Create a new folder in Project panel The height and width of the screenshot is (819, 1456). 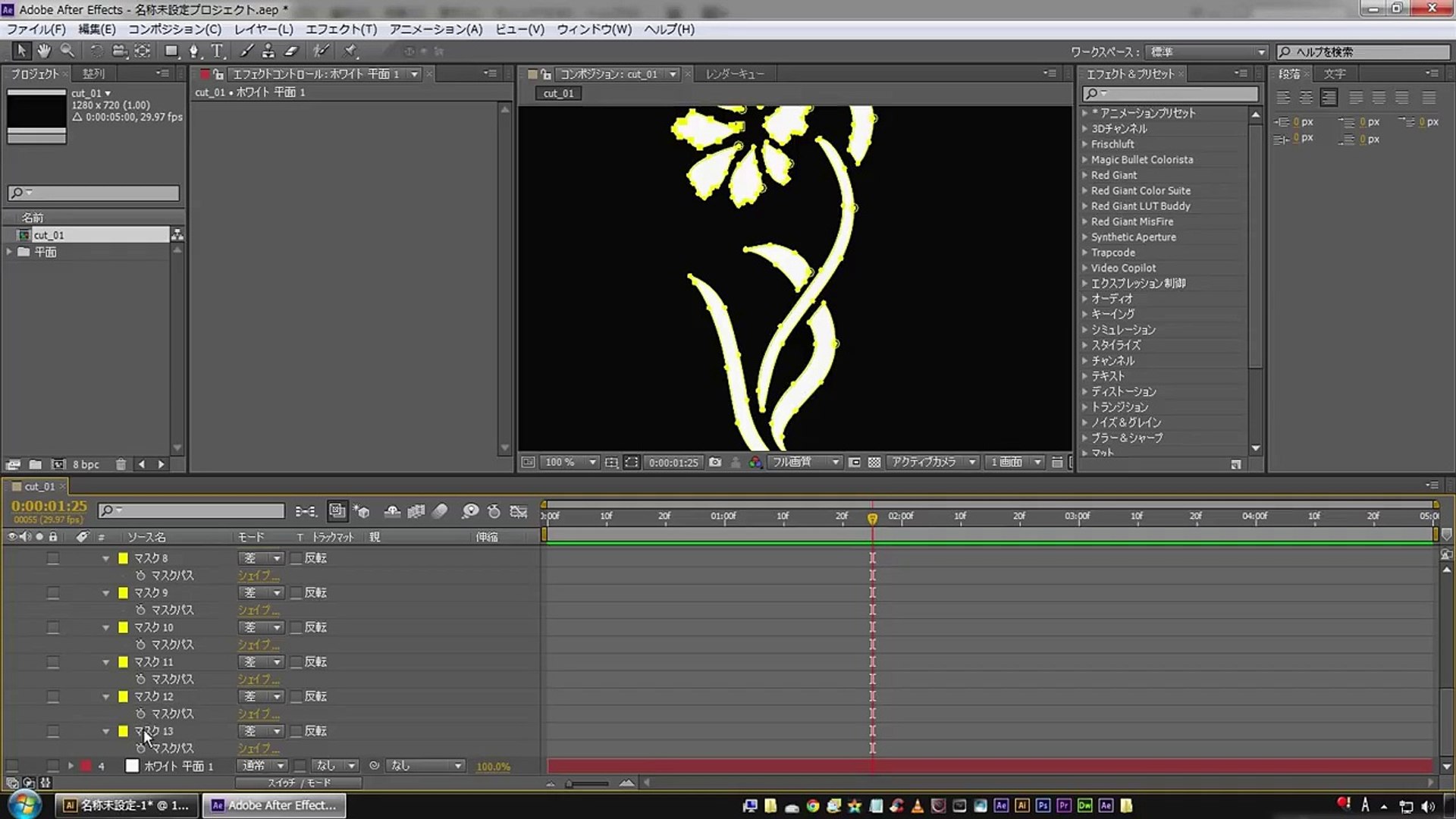click(35, 464)
